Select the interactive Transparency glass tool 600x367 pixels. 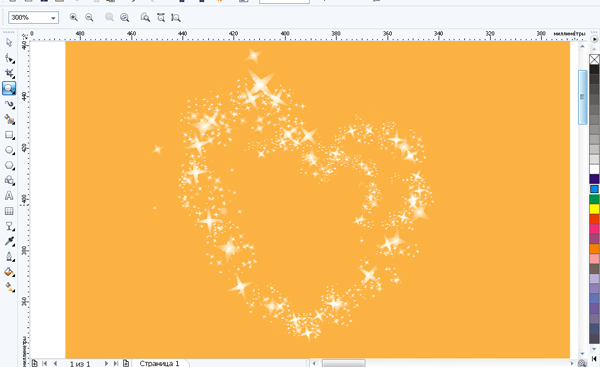[9, 226]
